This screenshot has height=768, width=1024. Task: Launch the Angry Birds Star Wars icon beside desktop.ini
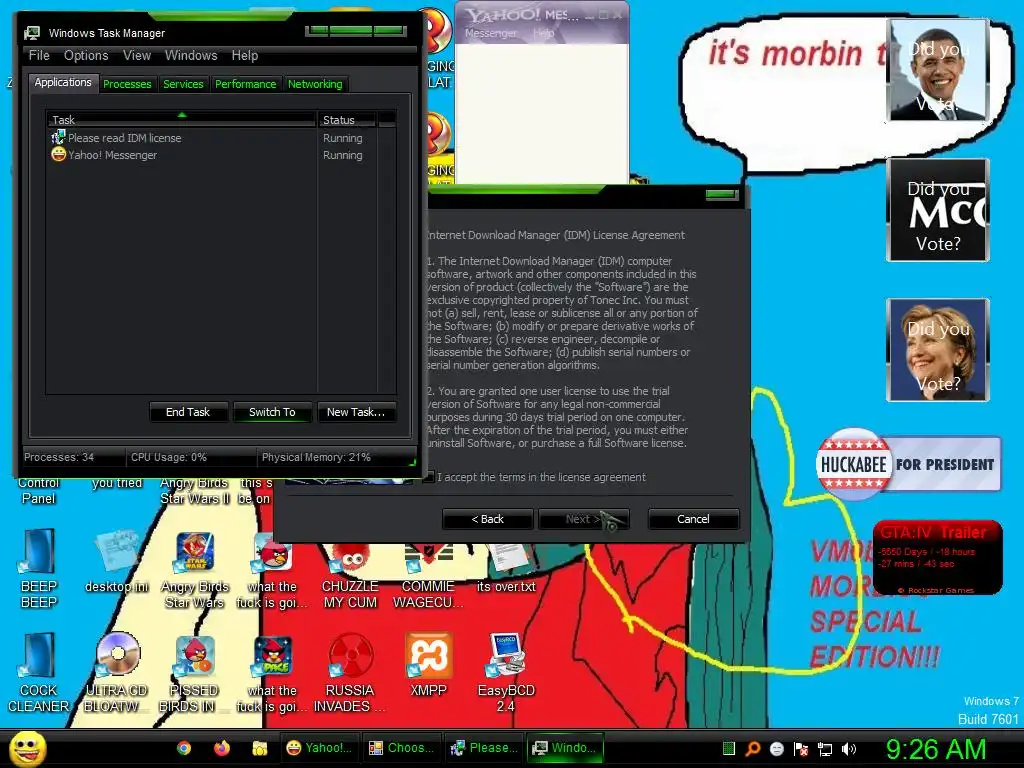pyautogui.click(x=195, y=569)
